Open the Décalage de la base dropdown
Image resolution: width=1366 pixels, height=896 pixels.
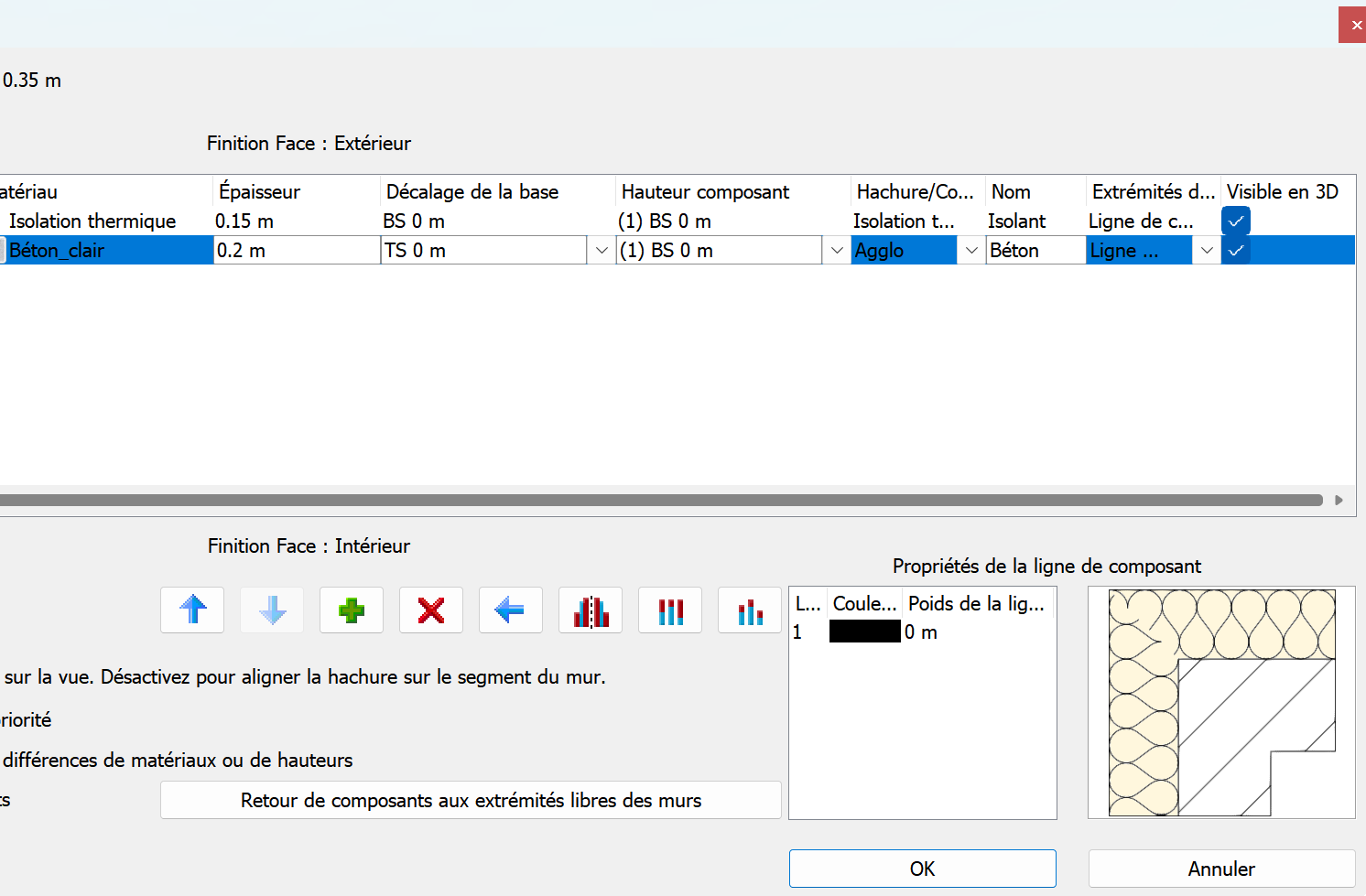[x=602, y=251]
